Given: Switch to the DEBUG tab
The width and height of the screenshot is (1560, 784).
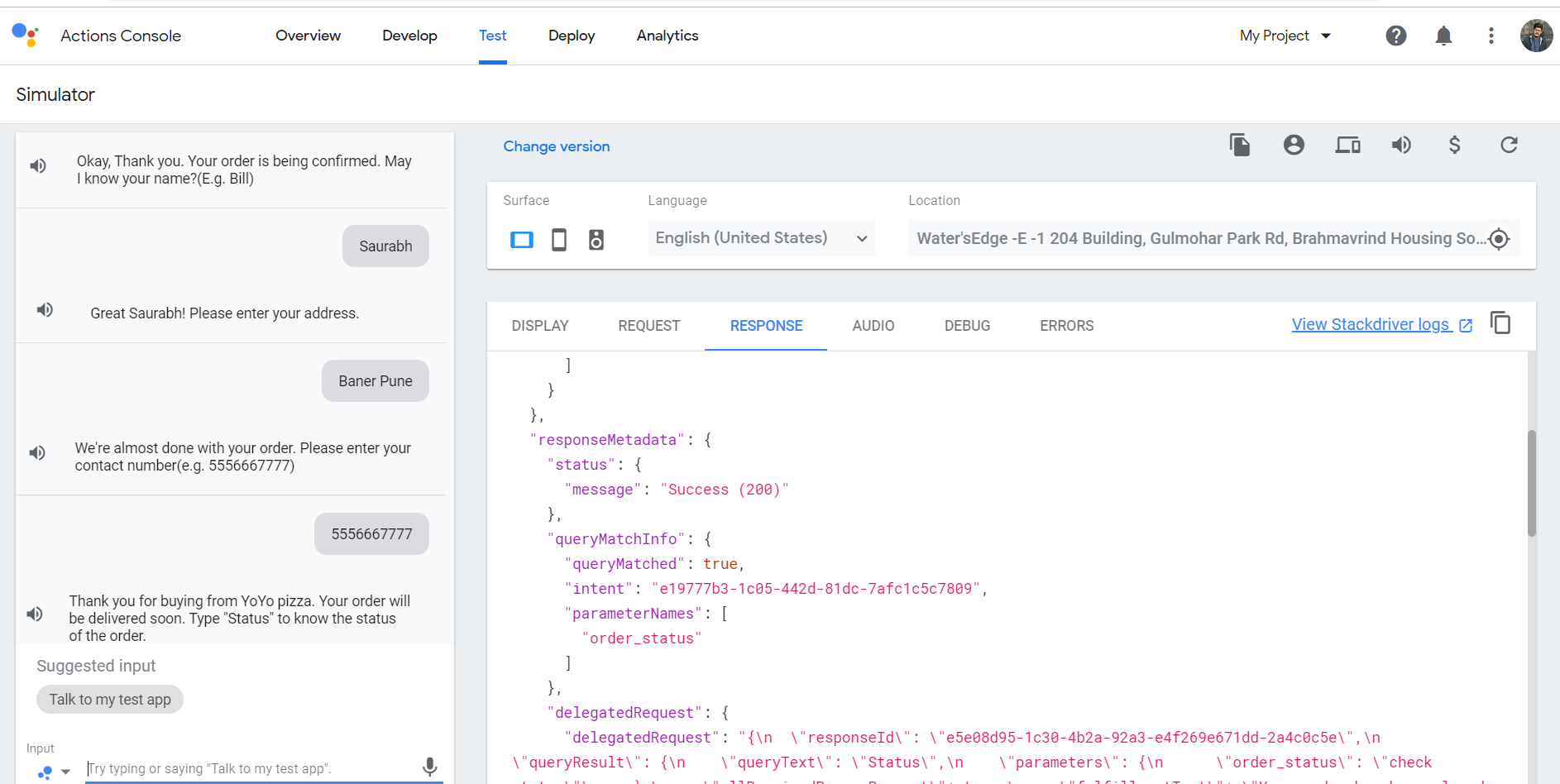Looking at the screenshot, I should pyautogui.click(x=967, y=325).
